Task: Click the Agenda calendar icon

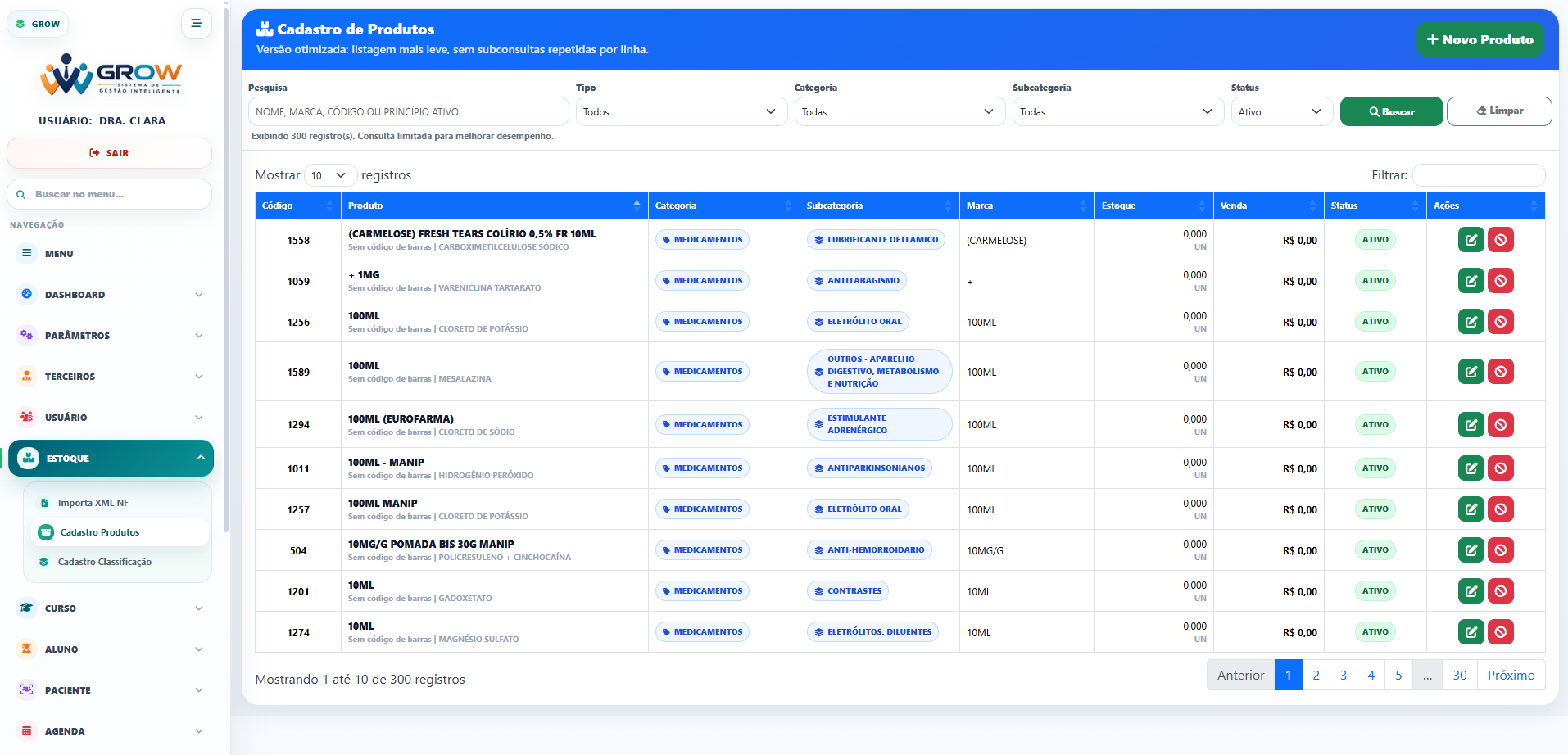Action: coord(27,730)
